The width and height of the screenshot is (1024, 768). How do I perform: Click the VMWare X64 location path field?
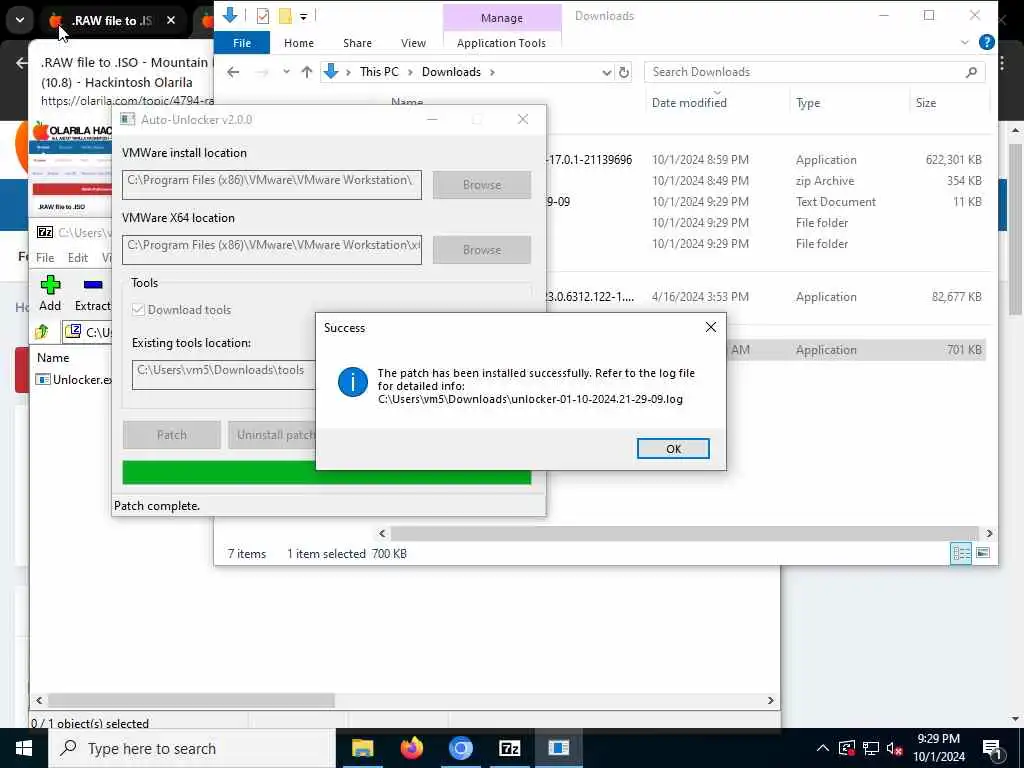[x=272, y=250]
